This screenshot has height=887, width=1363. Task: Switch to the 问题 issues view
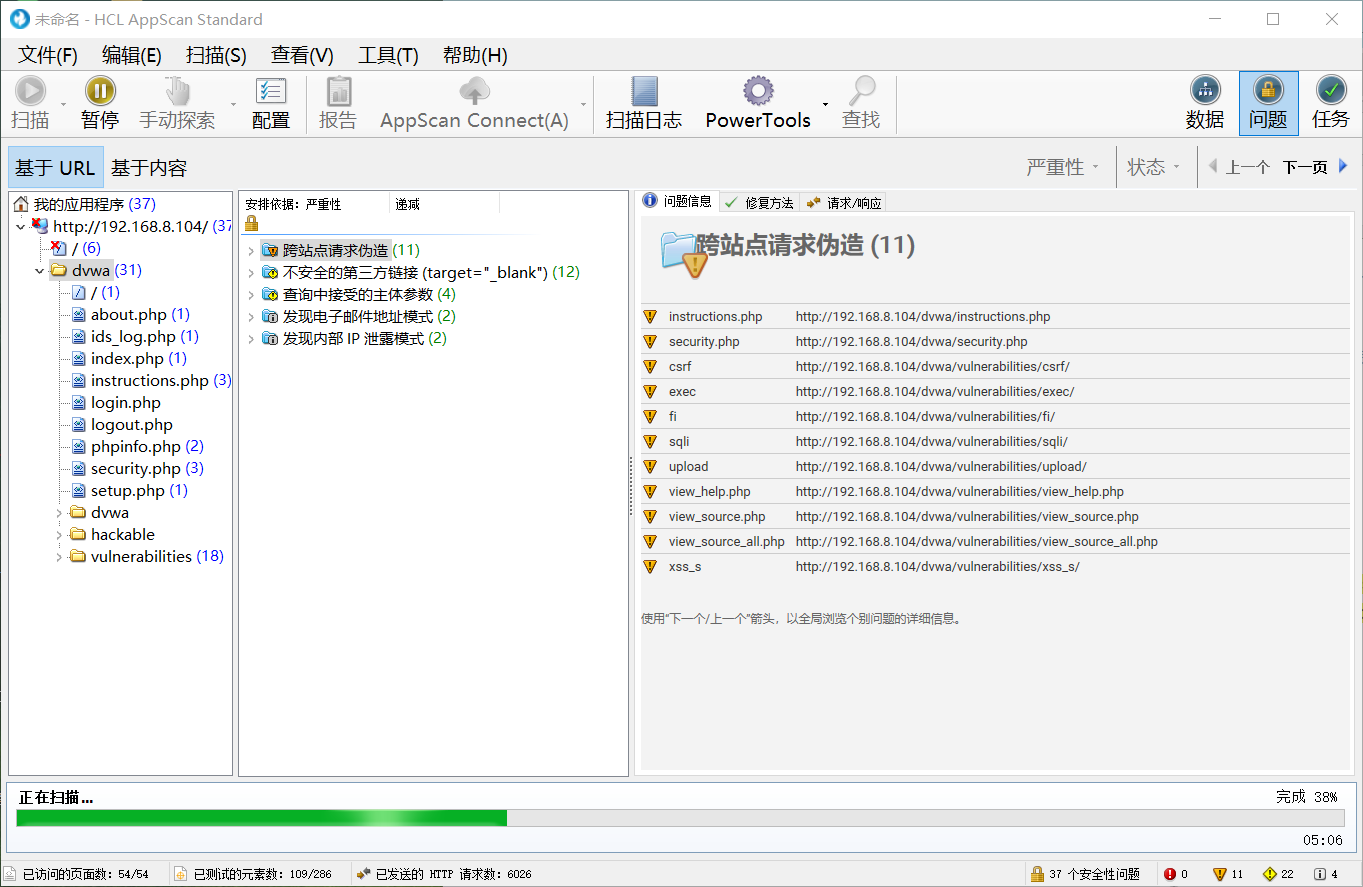(x=1268, y=103)
